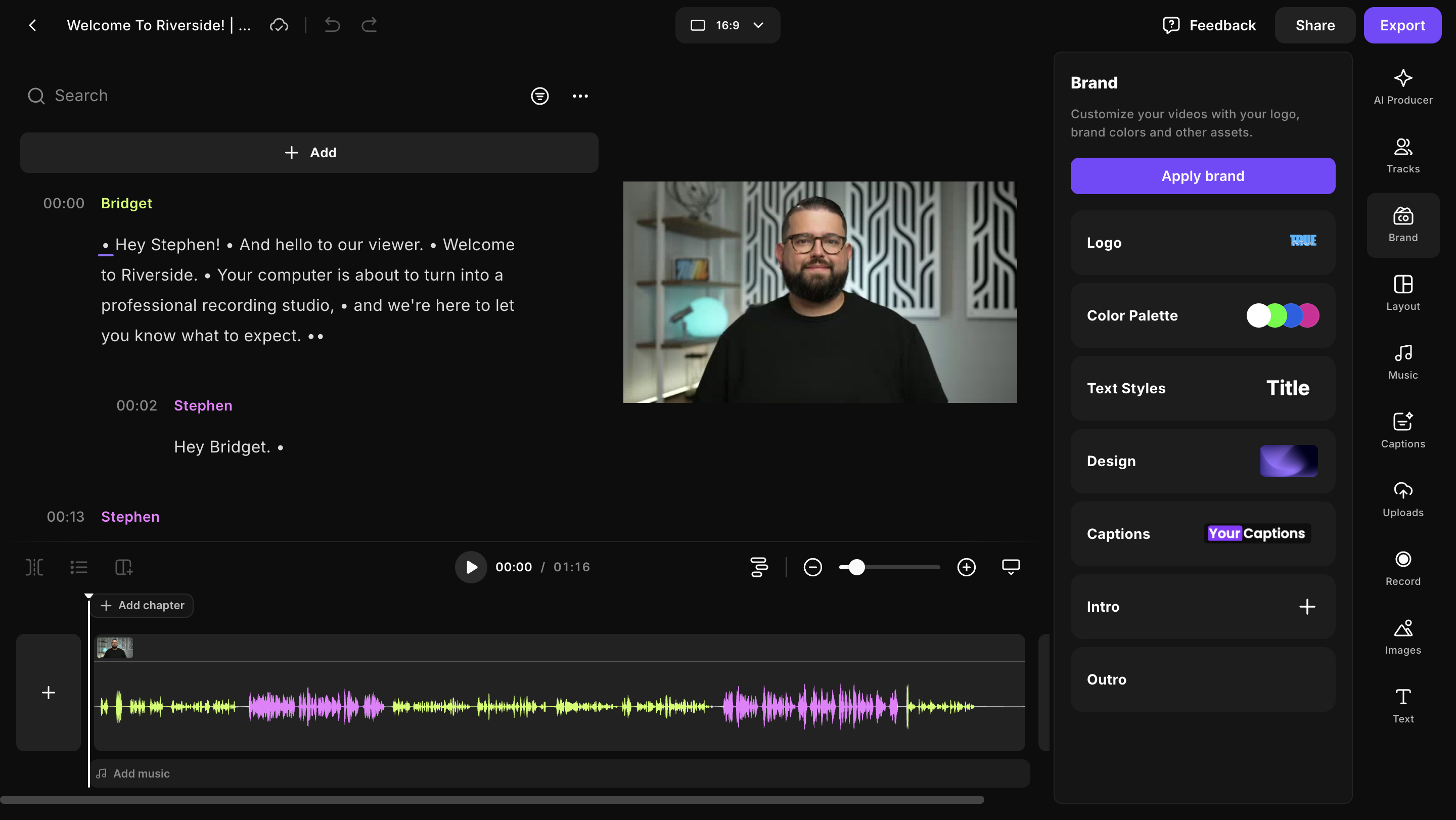Screen dimensions: 1456x820
Task: Open the transcript three-dots menu
Action: [580, 96]
